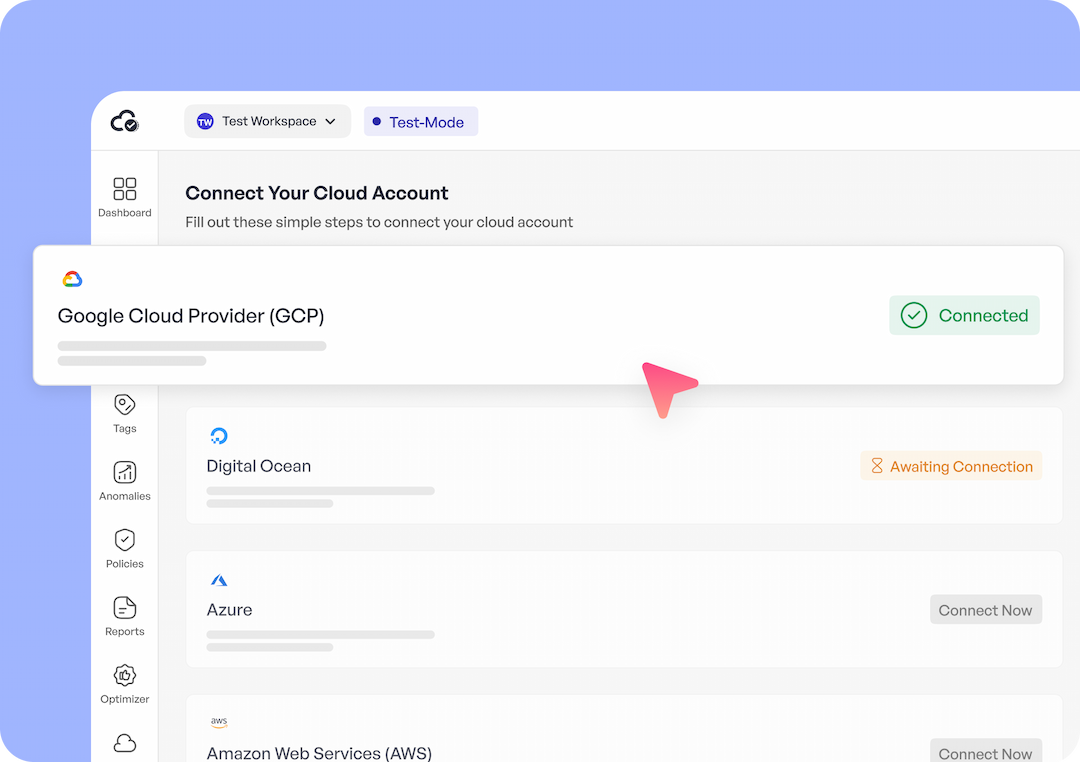
Task: Select the Digital Ocean title
Action: [258, 466]
